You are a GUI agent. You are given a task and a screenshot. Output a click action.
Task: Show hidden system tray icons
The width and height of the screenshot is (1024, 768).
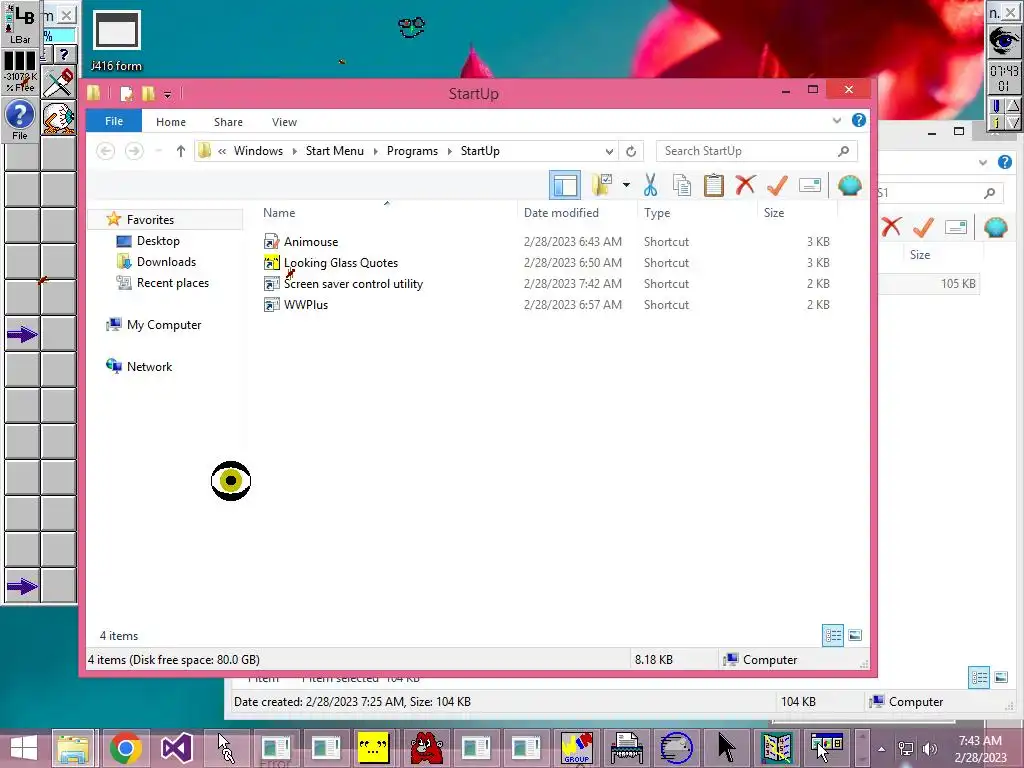click(x=881, y=749)
